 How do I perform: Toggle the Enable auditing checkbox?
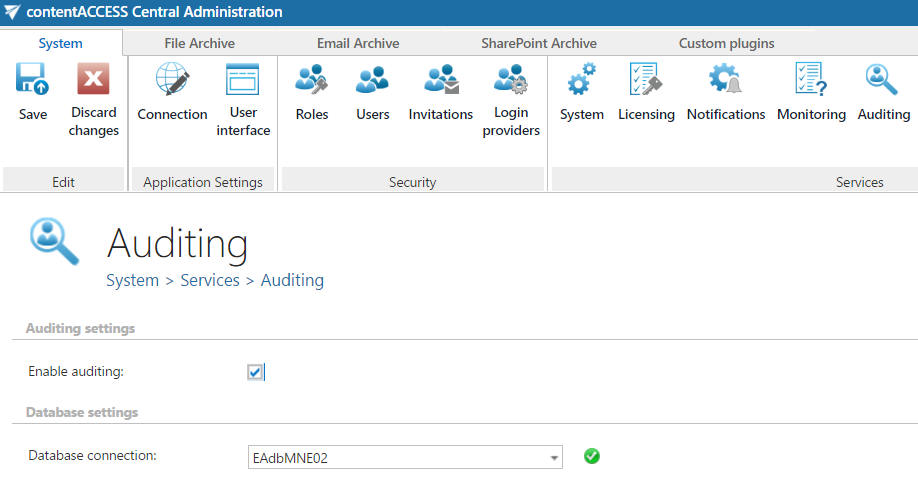coord(255,372)
